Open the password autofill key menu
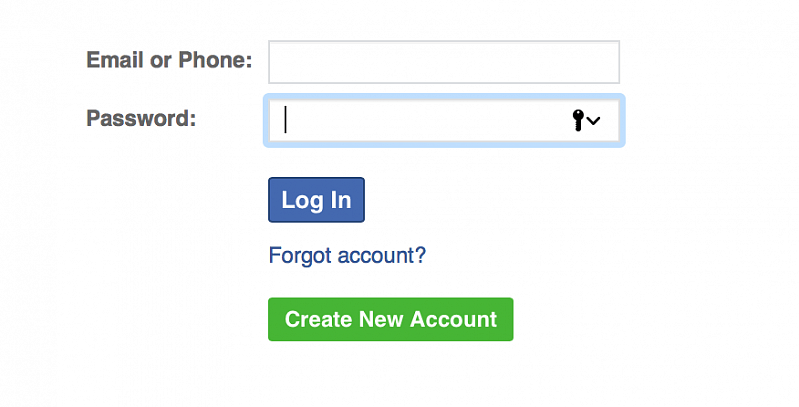799x407 pixels. coord(585,121)
